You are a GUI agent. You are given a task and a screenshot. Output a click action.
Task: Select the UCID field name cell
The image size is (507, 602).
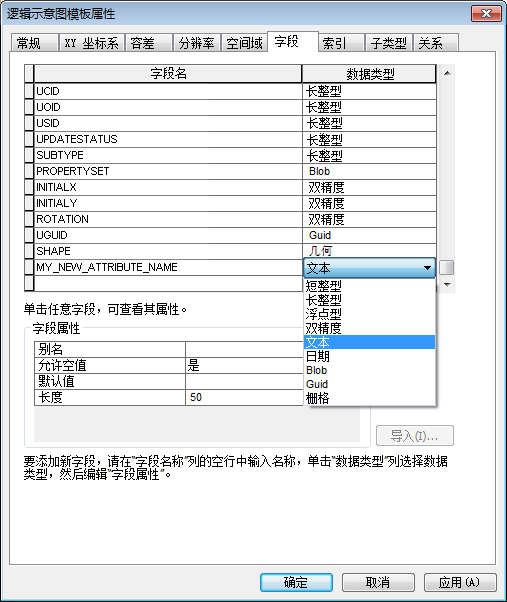168,91
